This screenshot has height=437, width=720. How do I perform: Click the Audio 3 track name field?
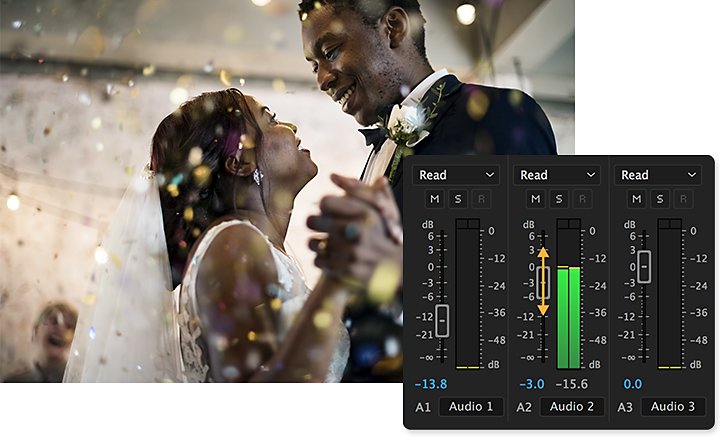point(673,407)
